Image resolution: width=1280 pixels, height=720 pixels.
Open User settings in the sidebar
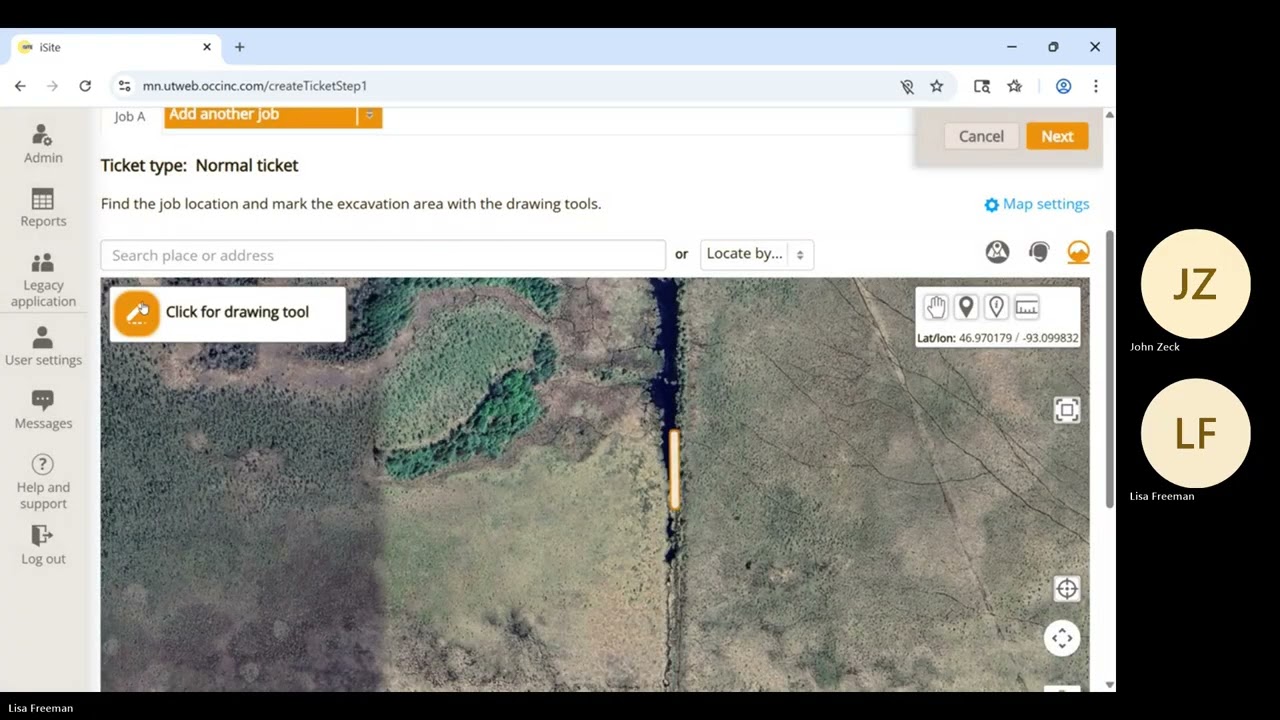click(x=43, y=346)
